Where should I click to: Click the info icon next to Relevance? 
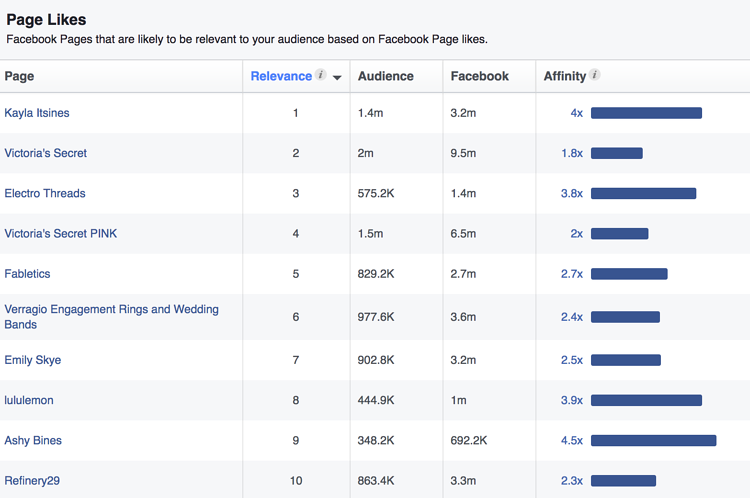pos(321,75)
